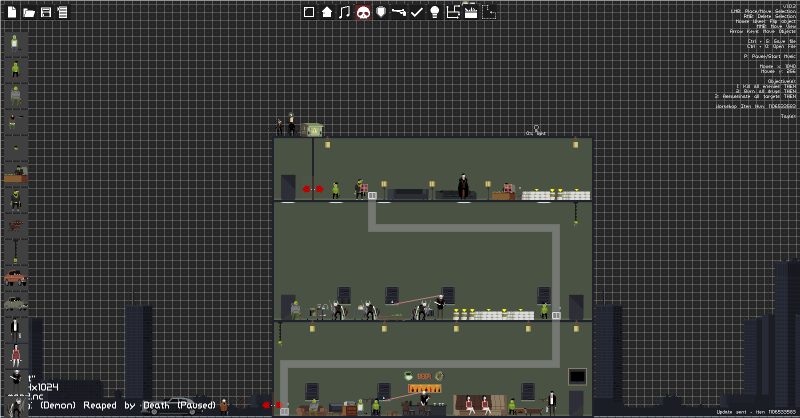Open the level resize tool
The width and height of the screenshot is (800, 418).
click(x=453, y=12)
